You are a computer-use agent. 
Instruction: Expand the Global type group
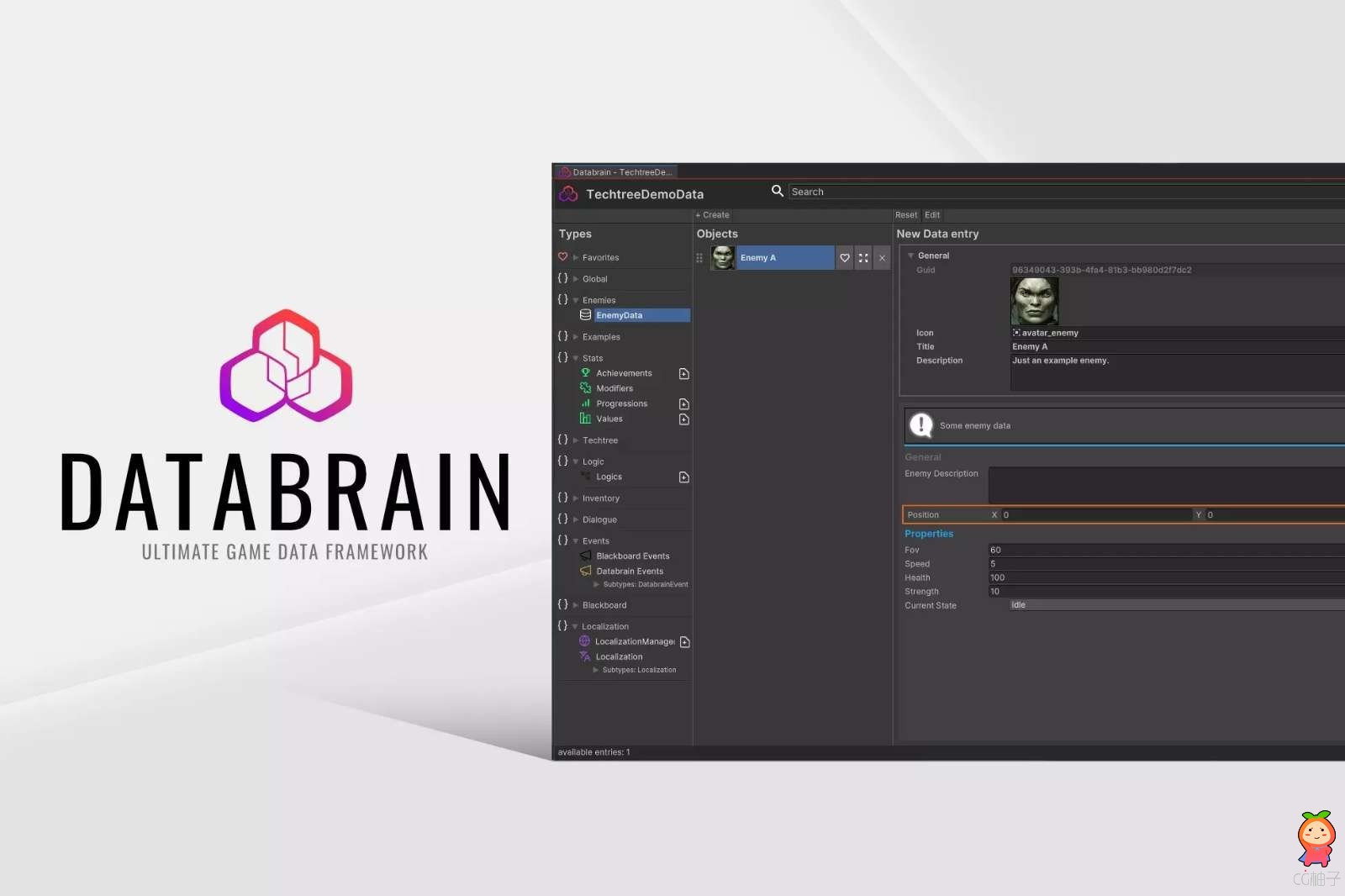(576, 279)
